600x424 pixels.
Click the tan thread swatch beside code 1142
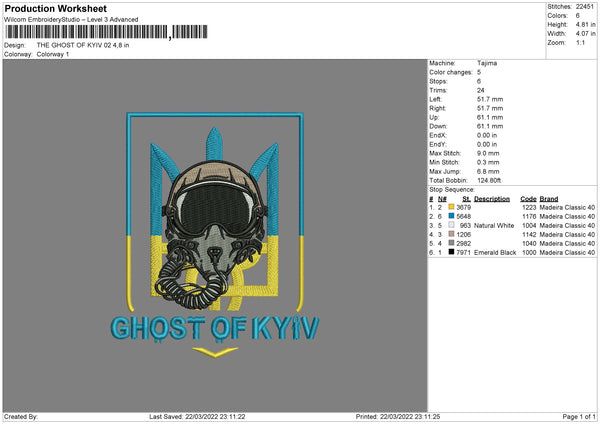click(x=451, y=234)
